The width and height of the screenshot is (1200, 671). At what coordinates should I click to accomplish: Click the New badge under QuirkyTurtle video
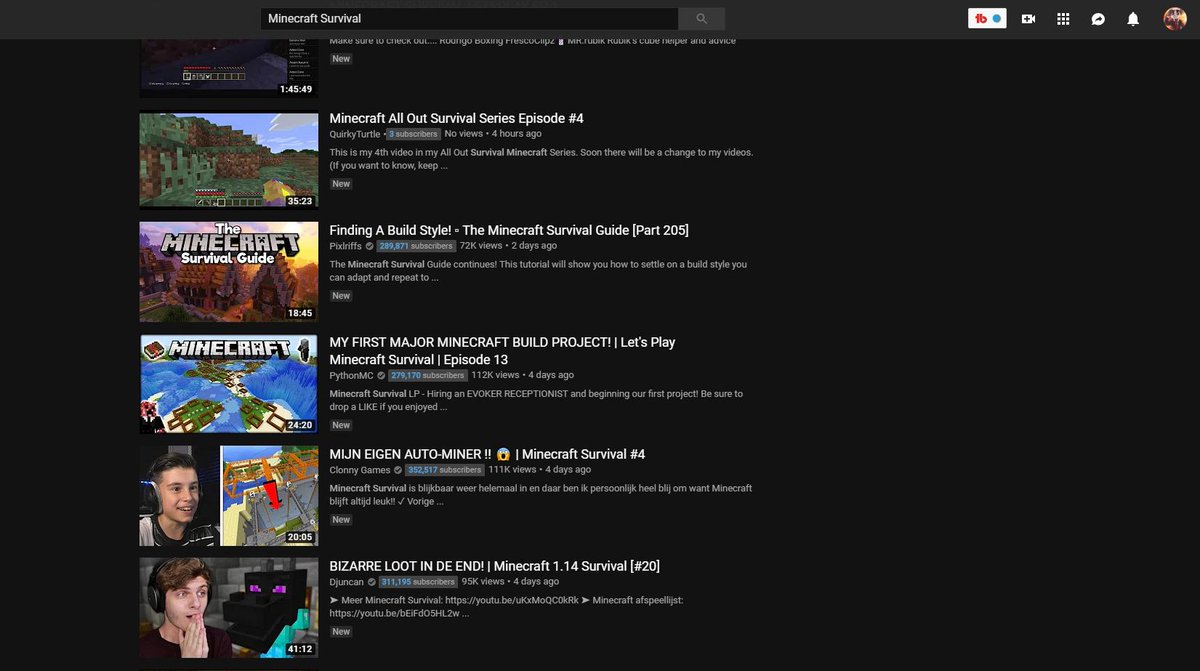coord(341,184)
